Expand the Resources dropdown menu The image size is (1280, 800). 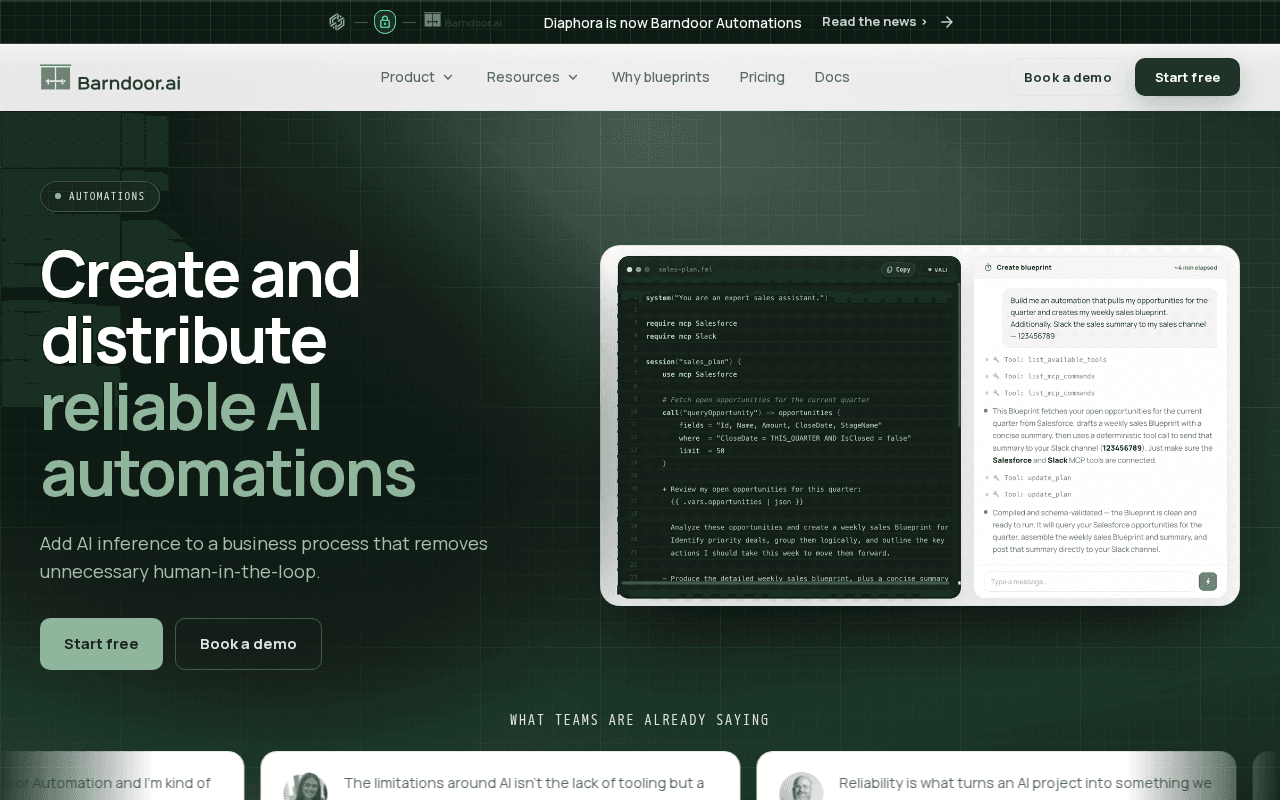532,77
